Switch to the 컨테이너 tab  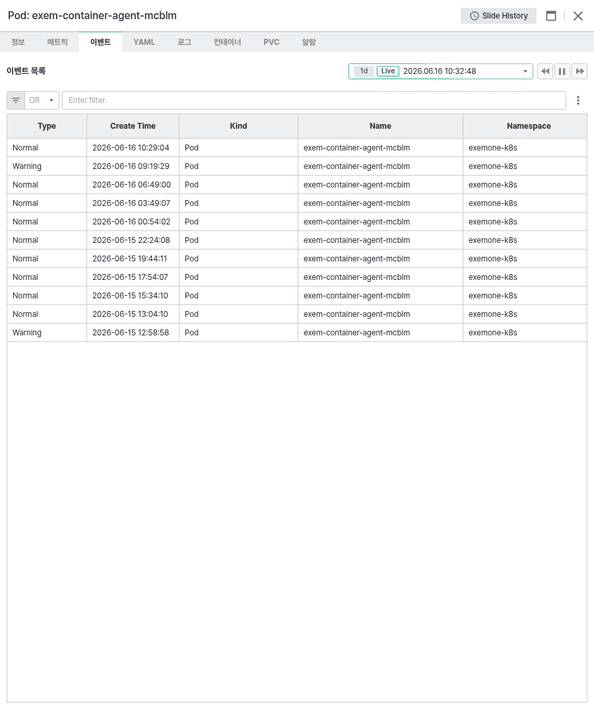pos(227,42)
